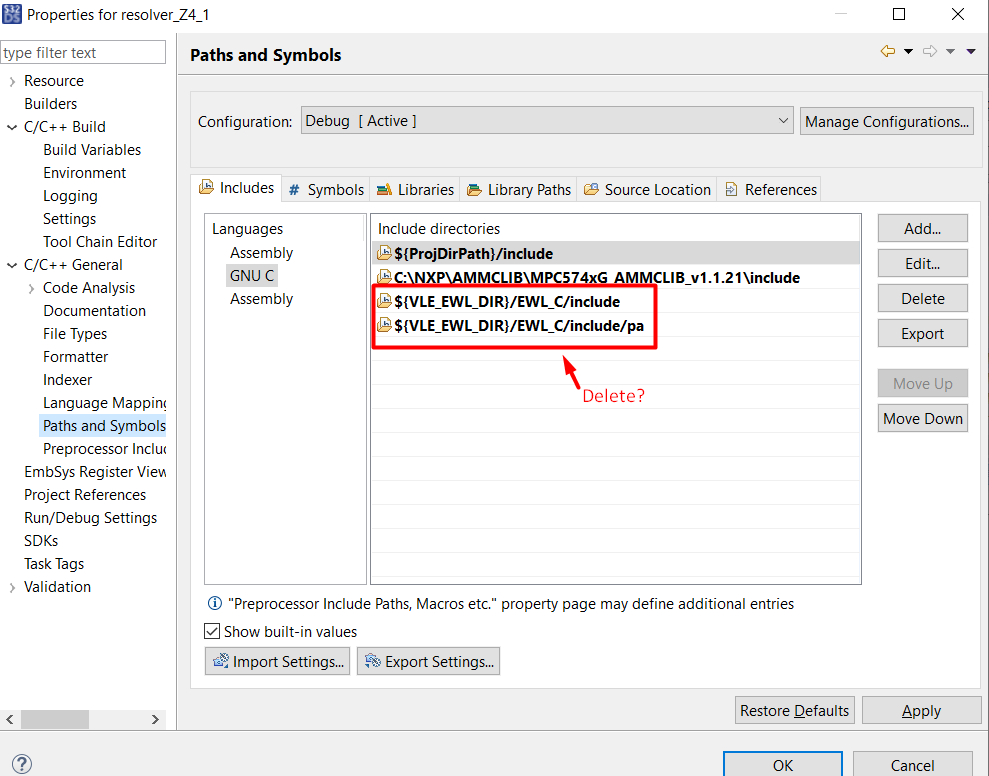Switch to the Includes tab

tap(237, 188)
